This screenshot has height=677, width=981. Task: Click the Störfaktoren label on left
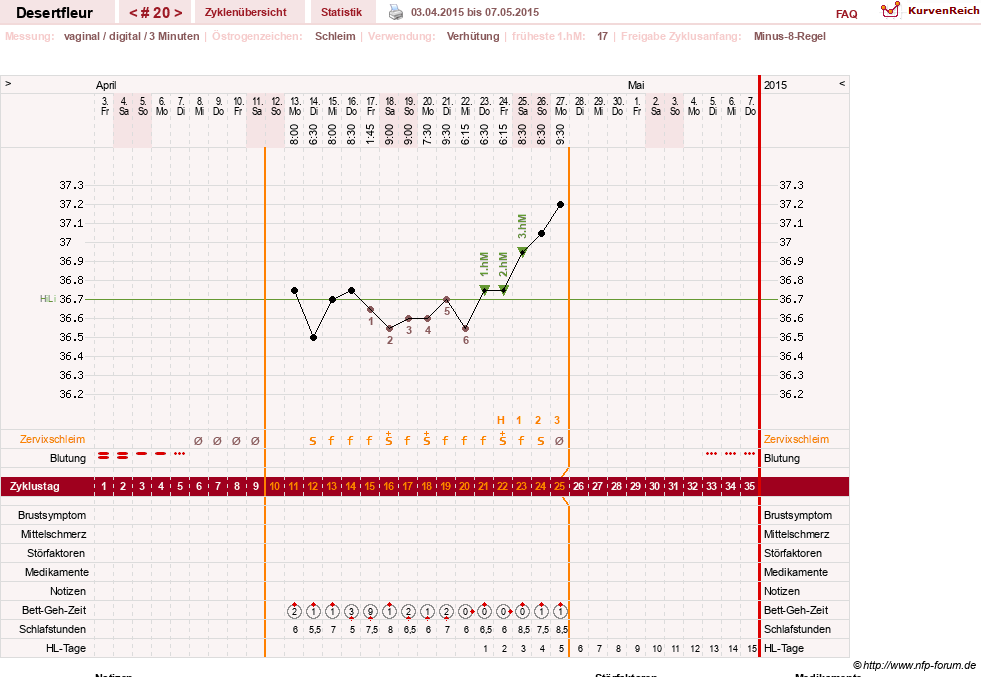(x=56, y=553)
